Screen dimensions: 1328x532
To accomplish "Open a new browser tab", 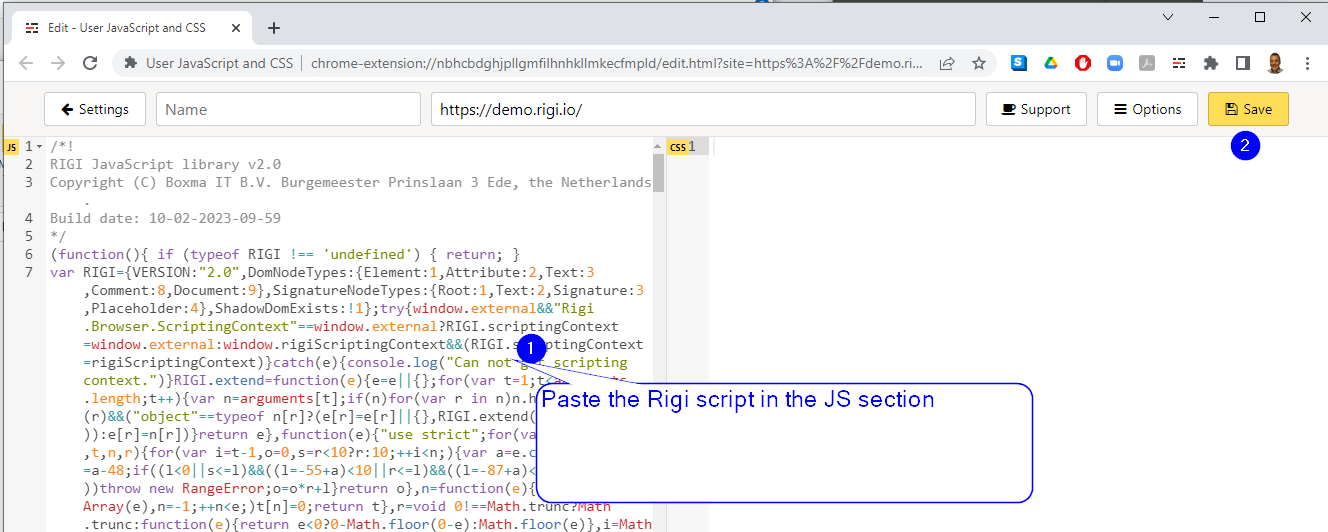I will [274, 28].
